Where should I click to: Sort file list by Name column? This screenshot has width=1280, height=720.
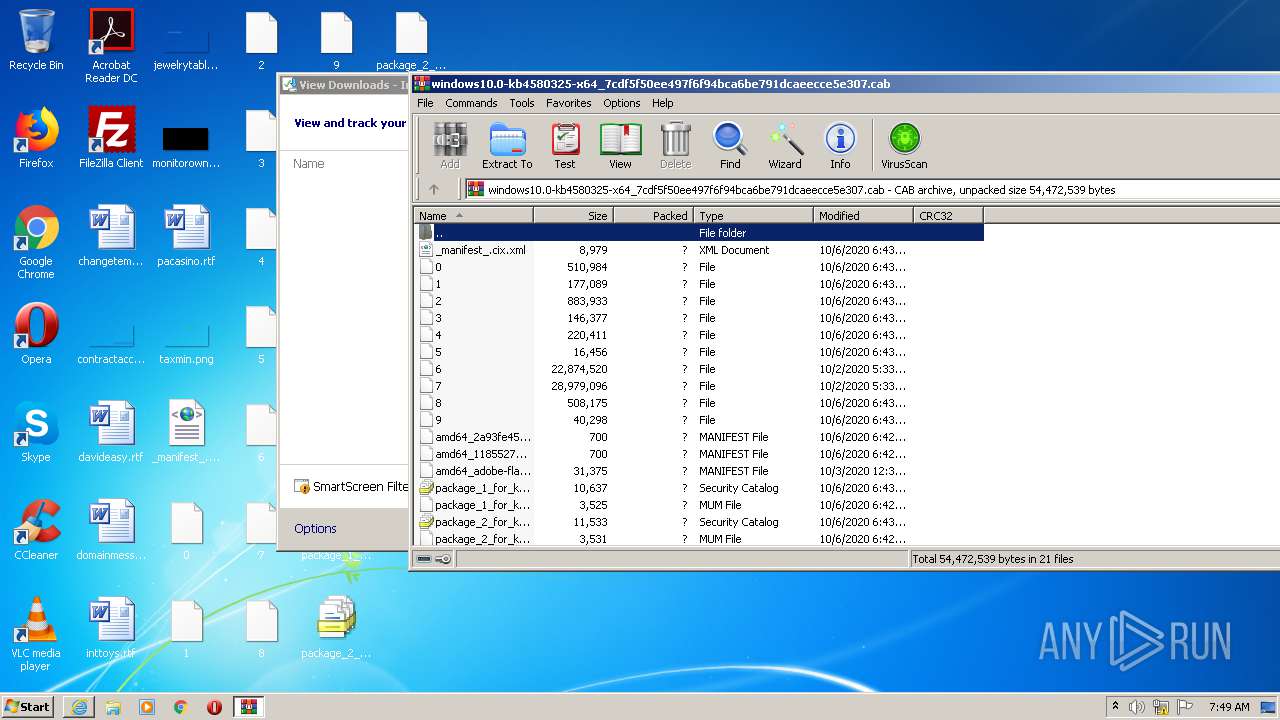474,215
